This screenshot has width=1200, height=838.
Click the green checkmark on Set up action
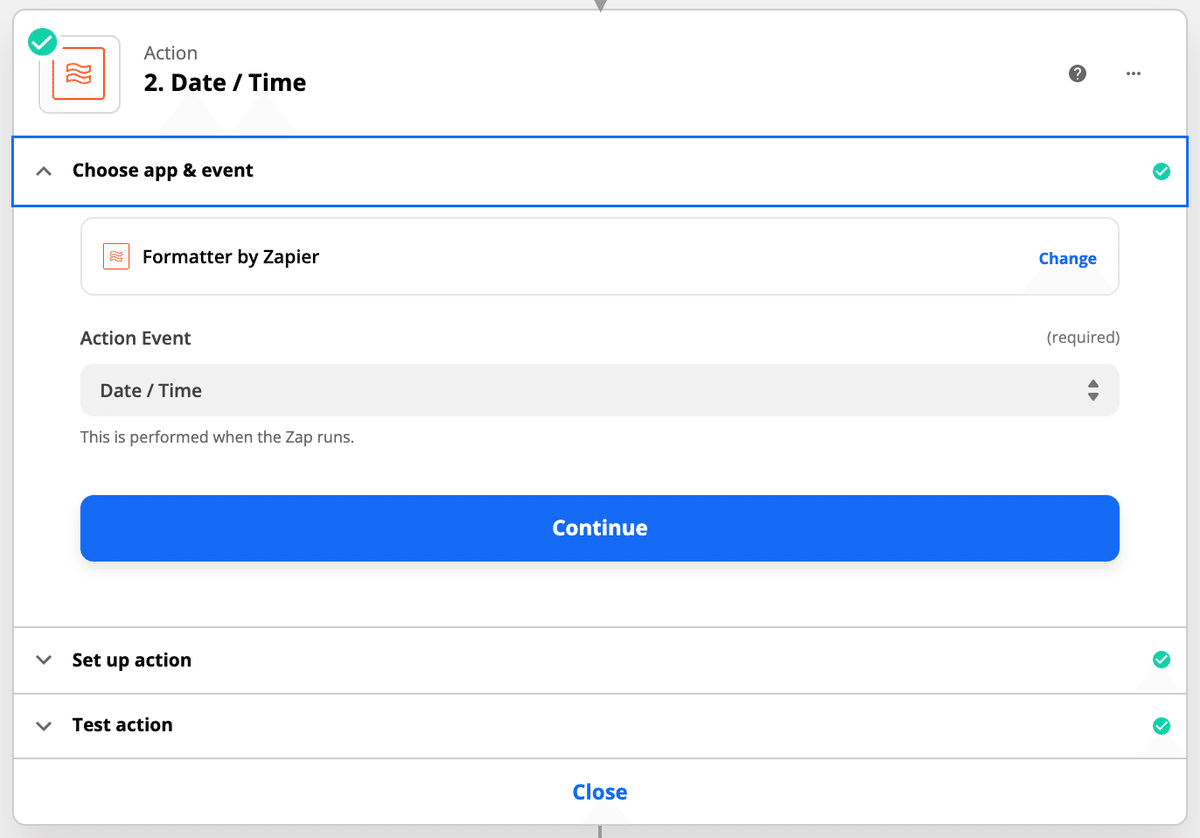[1161, 659]
